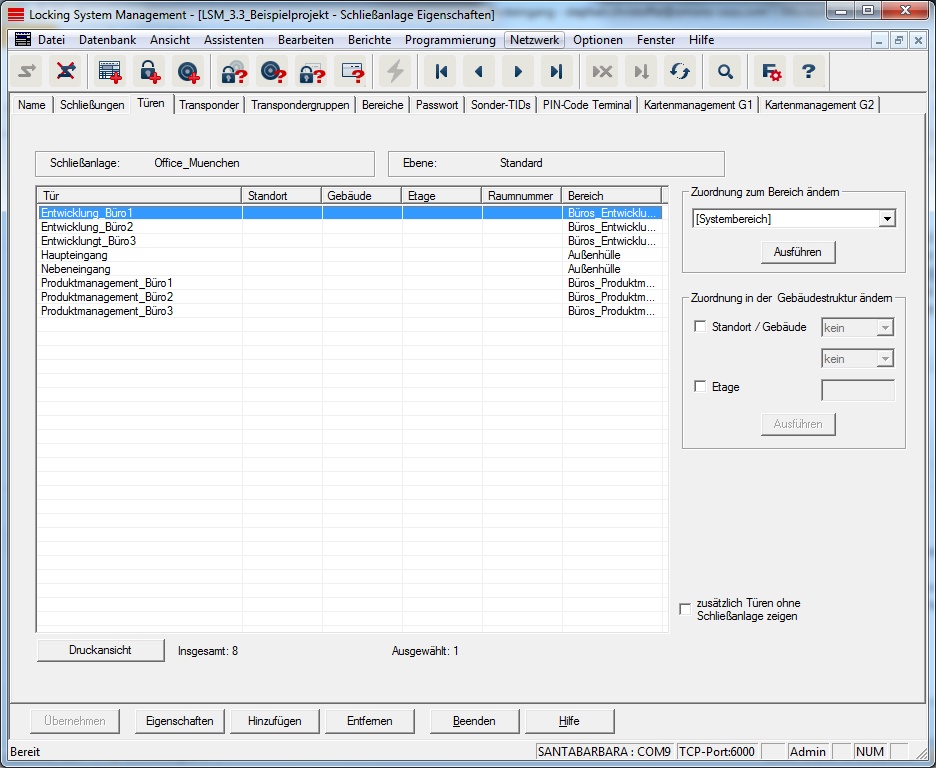Jump to first record with toolbar arrow
936x768 pixels.
[440, 71]
